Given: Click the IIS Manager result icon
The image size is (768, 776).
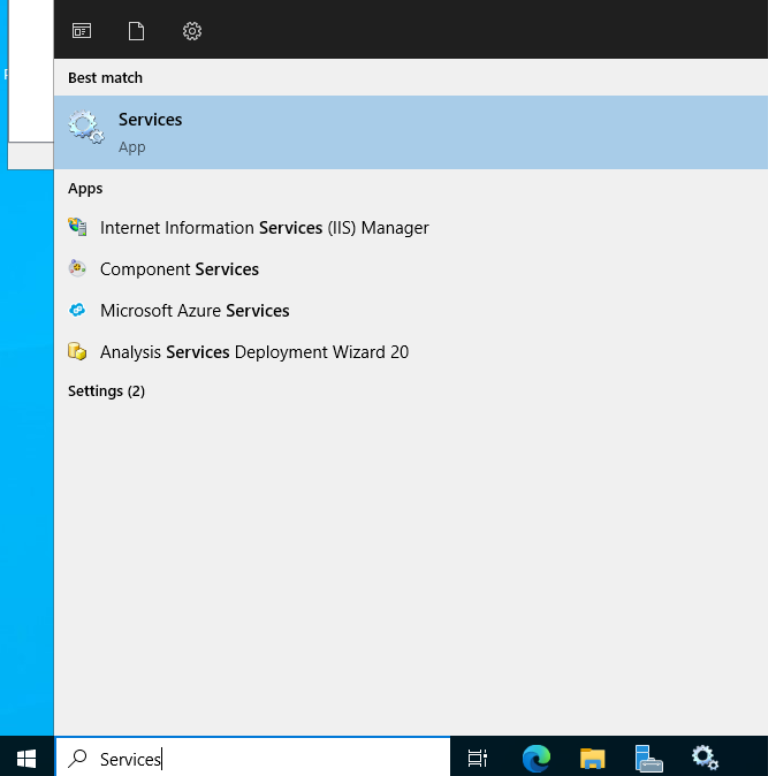Looking at the screenshot, I should click(x=77, y=227).
